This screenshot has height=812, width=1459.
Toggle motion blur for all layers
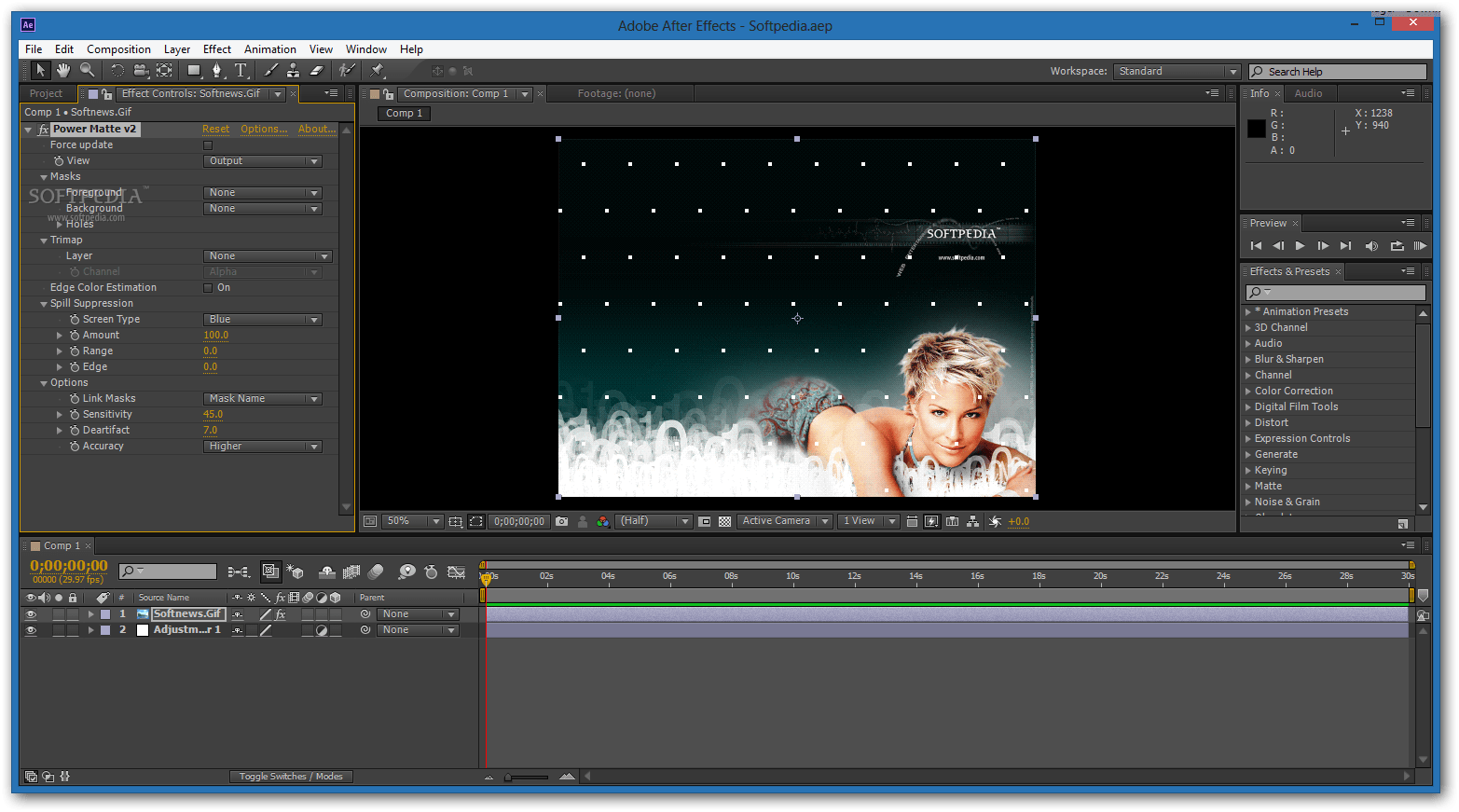click(377, 571)
